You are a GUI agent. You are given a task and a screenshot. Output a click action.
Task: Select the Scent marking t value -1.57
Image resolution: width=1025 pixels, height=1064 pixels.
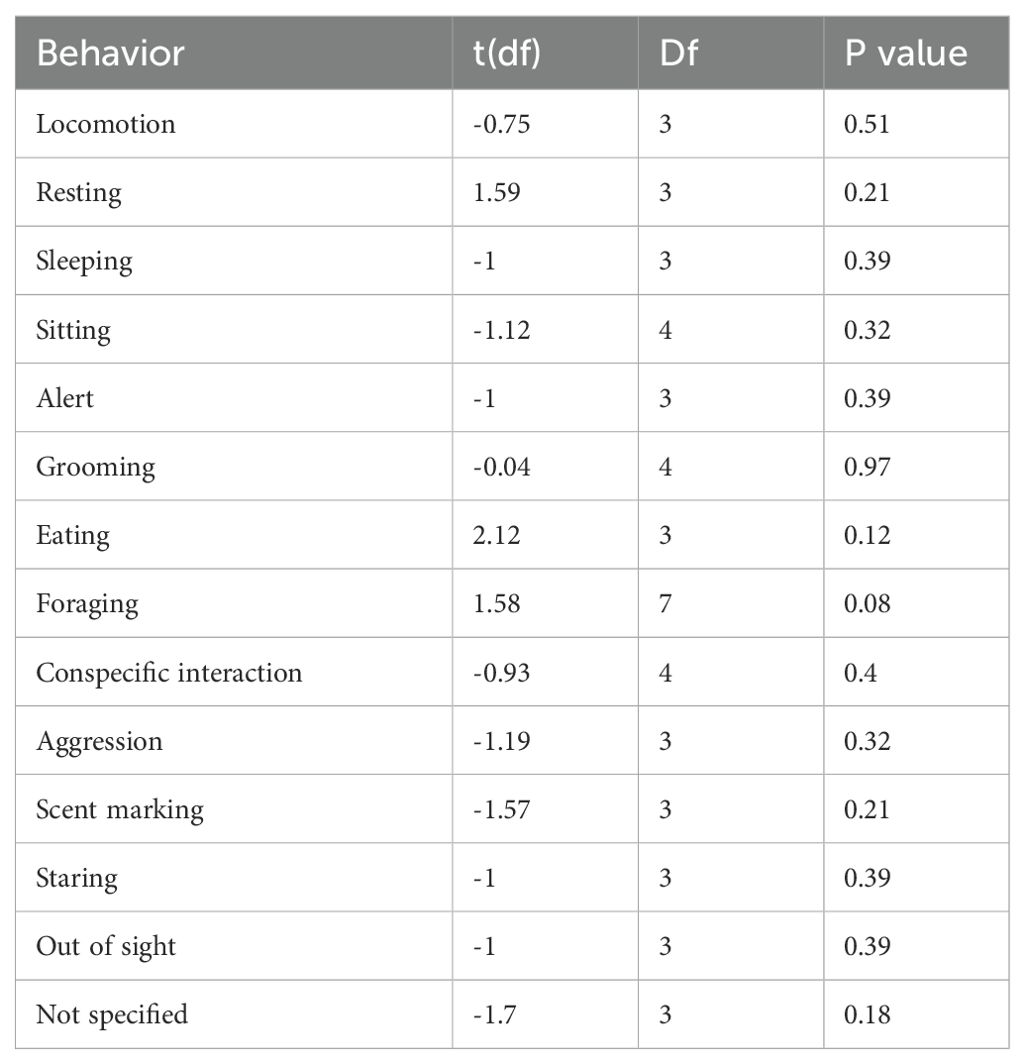(x=501, y=810)
